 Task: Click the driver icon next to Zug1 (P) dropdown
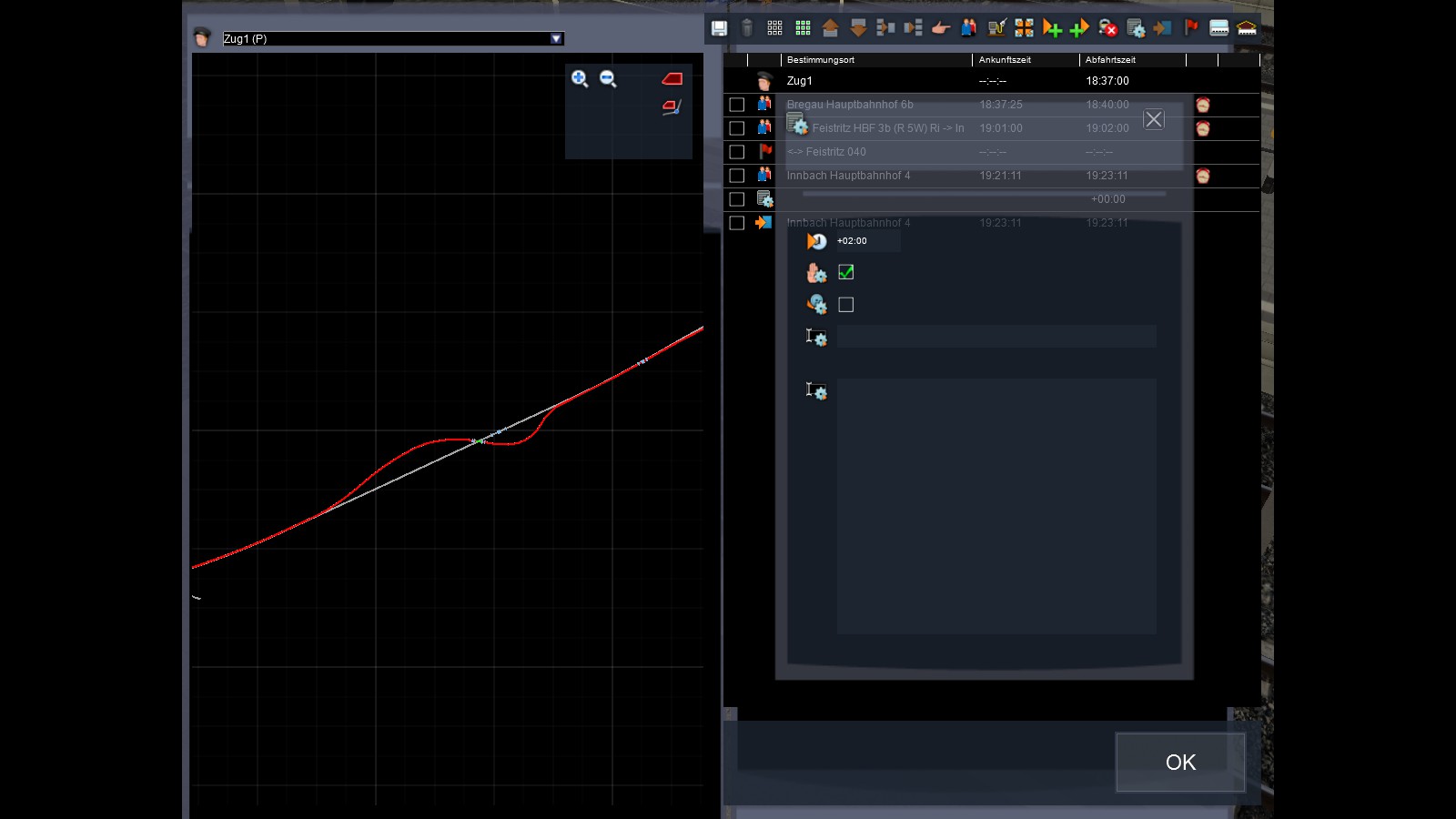202,37
